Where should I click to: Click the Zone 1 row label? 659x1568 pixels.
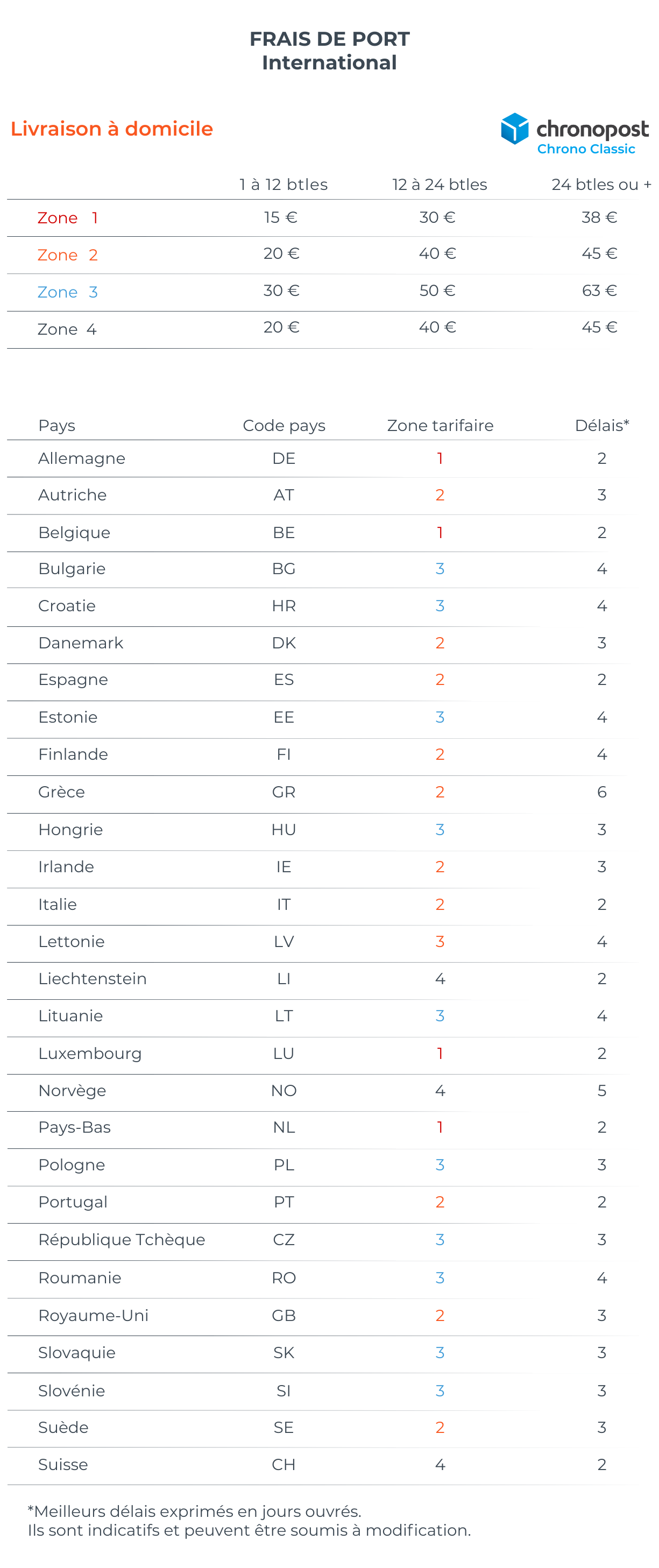point(68,218)
